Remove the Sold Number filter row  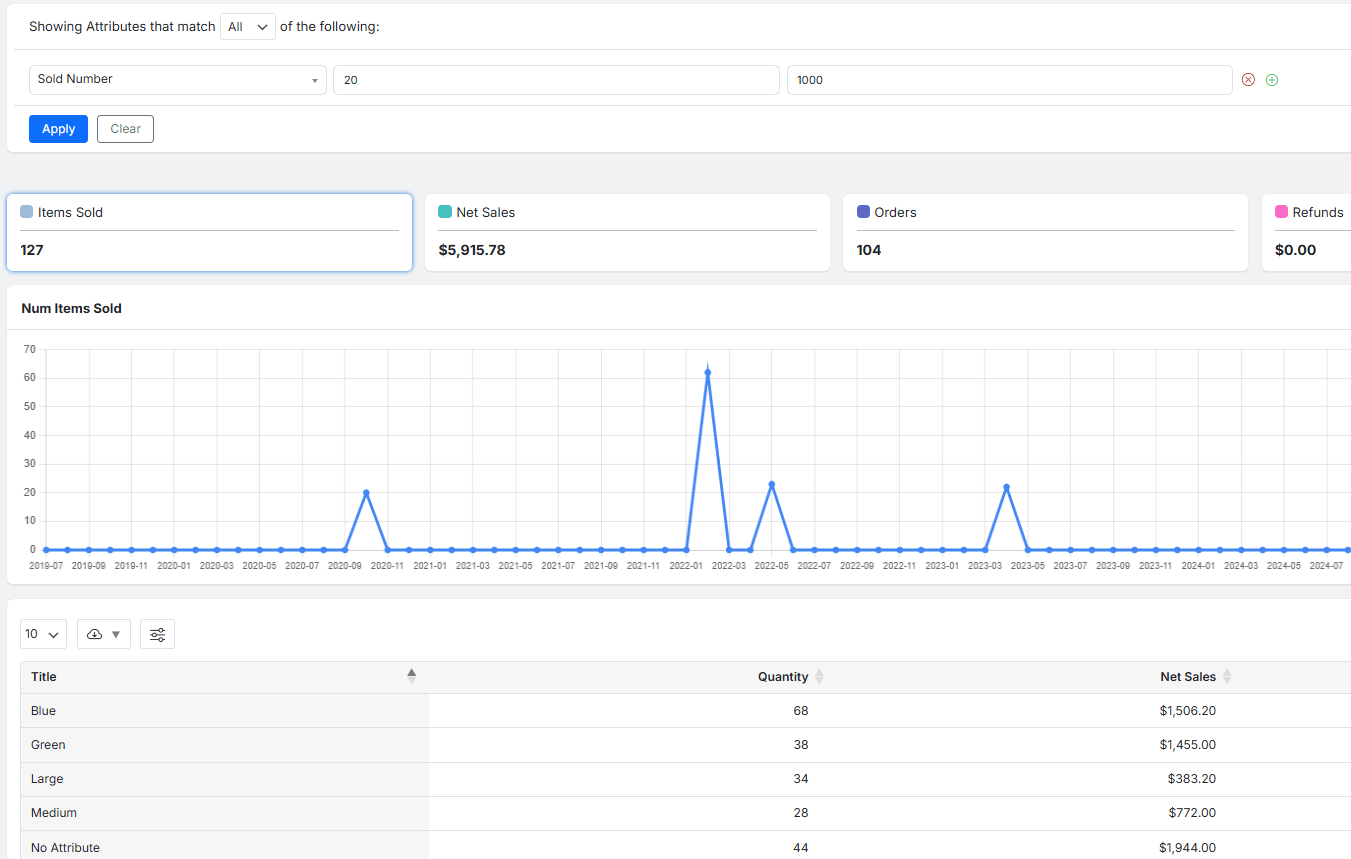(1248, 79)
